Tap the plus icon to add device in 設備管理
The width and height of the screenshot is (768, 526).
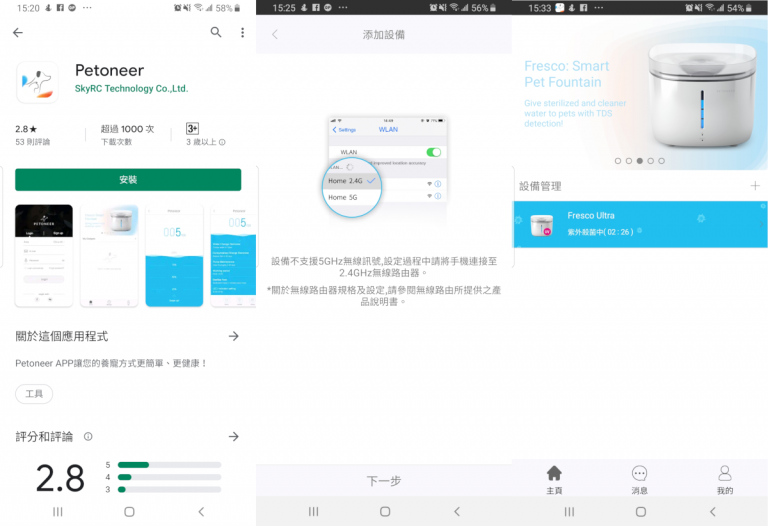755,186
